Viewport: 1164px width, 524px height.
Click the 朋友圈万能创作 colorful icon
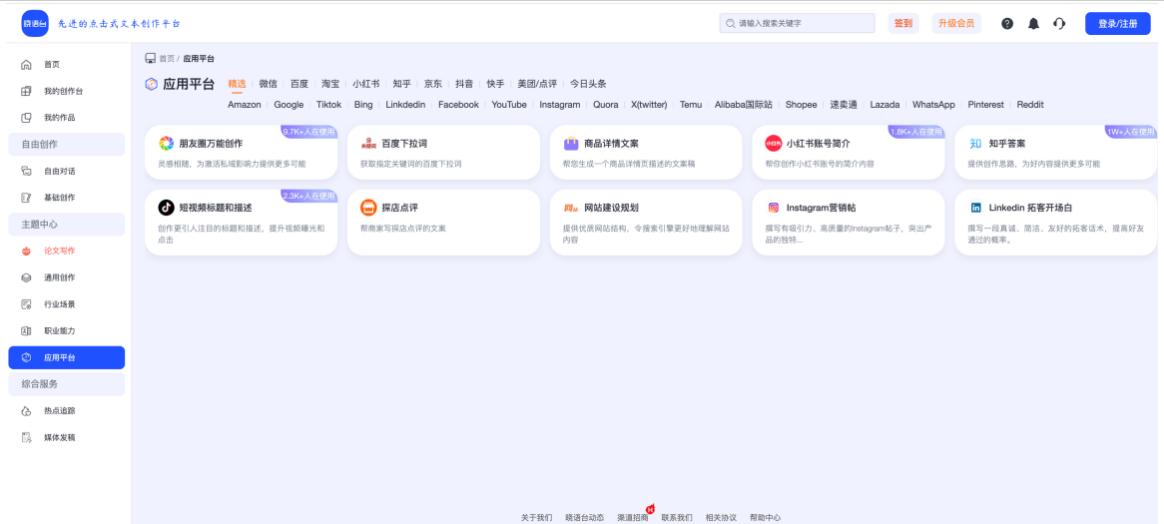coord(166,143)
